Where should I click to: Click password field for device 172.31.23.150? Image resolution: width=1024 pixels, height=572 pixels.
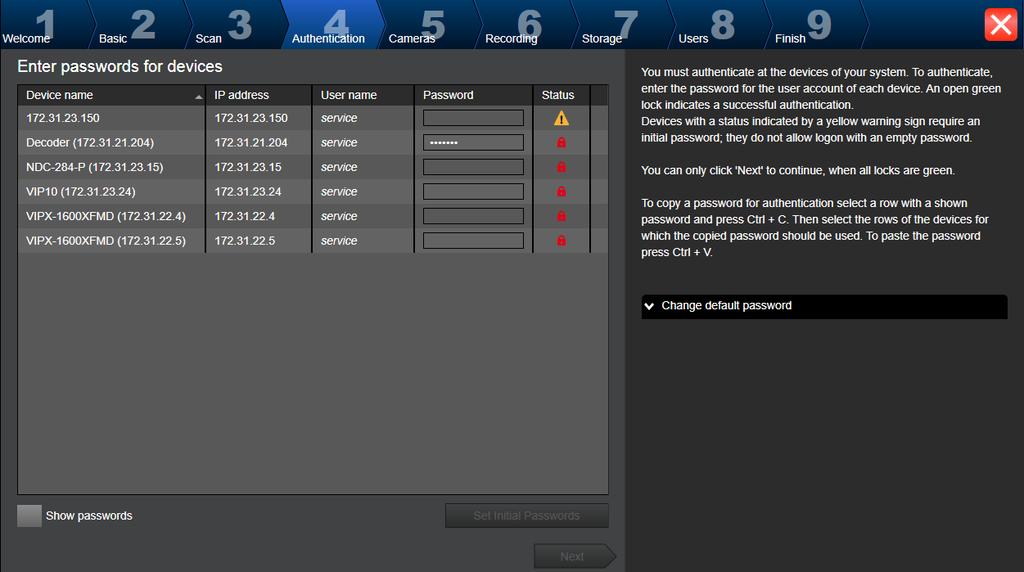coord(473,118)
